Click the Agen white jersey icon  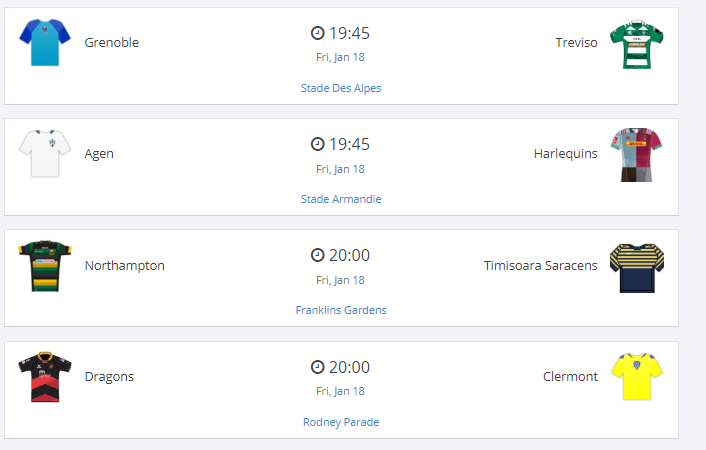click(x=44, y=153)
